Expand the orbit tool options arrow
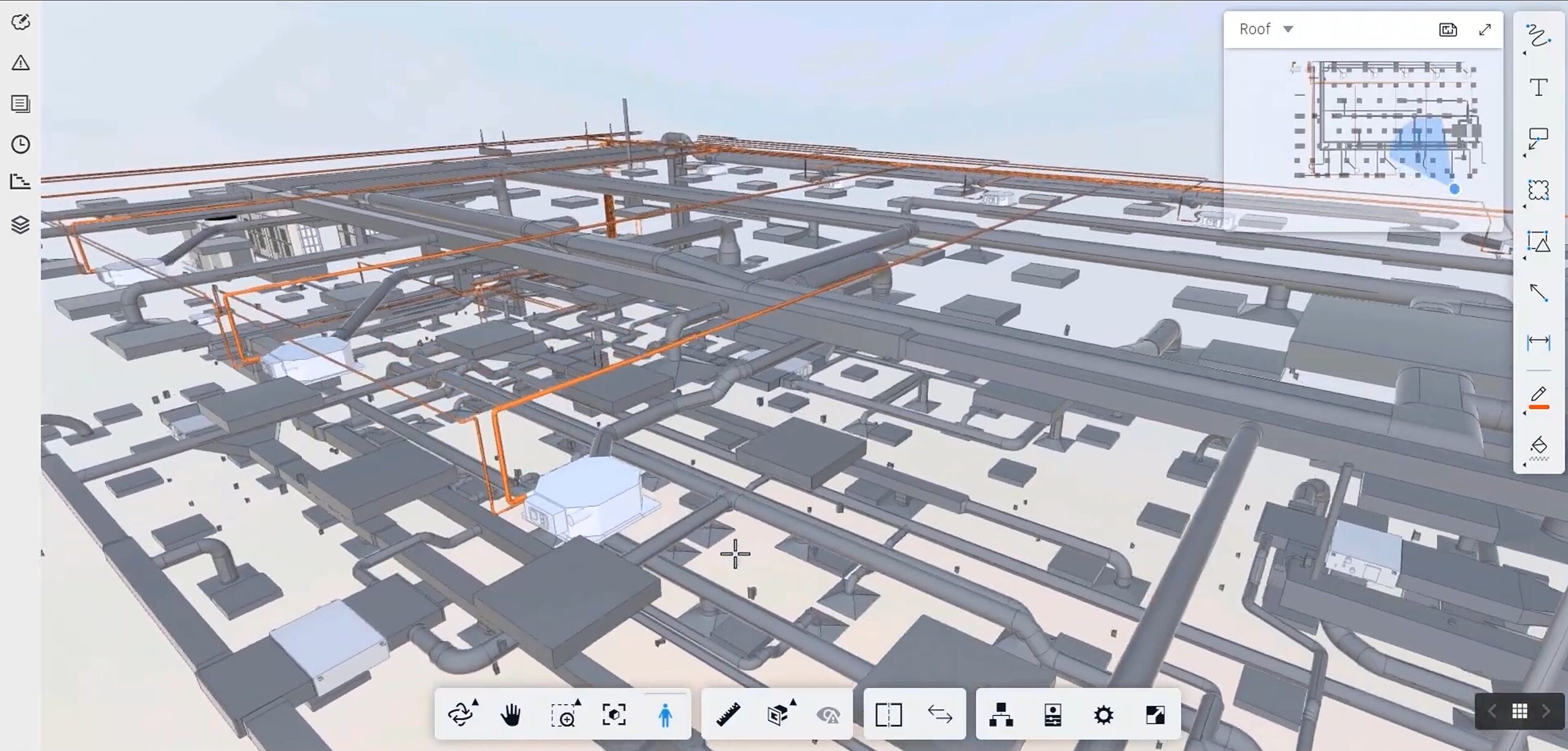This screenshot has width=1568, height=751. coord(477,701)
